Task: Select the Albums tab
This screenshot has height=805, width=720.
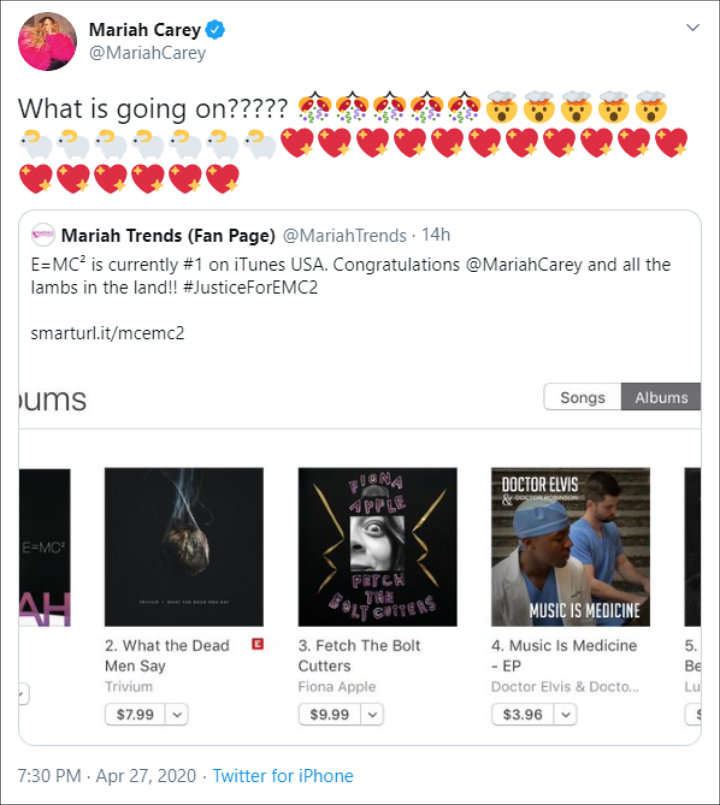Action: tap(661, 397)
